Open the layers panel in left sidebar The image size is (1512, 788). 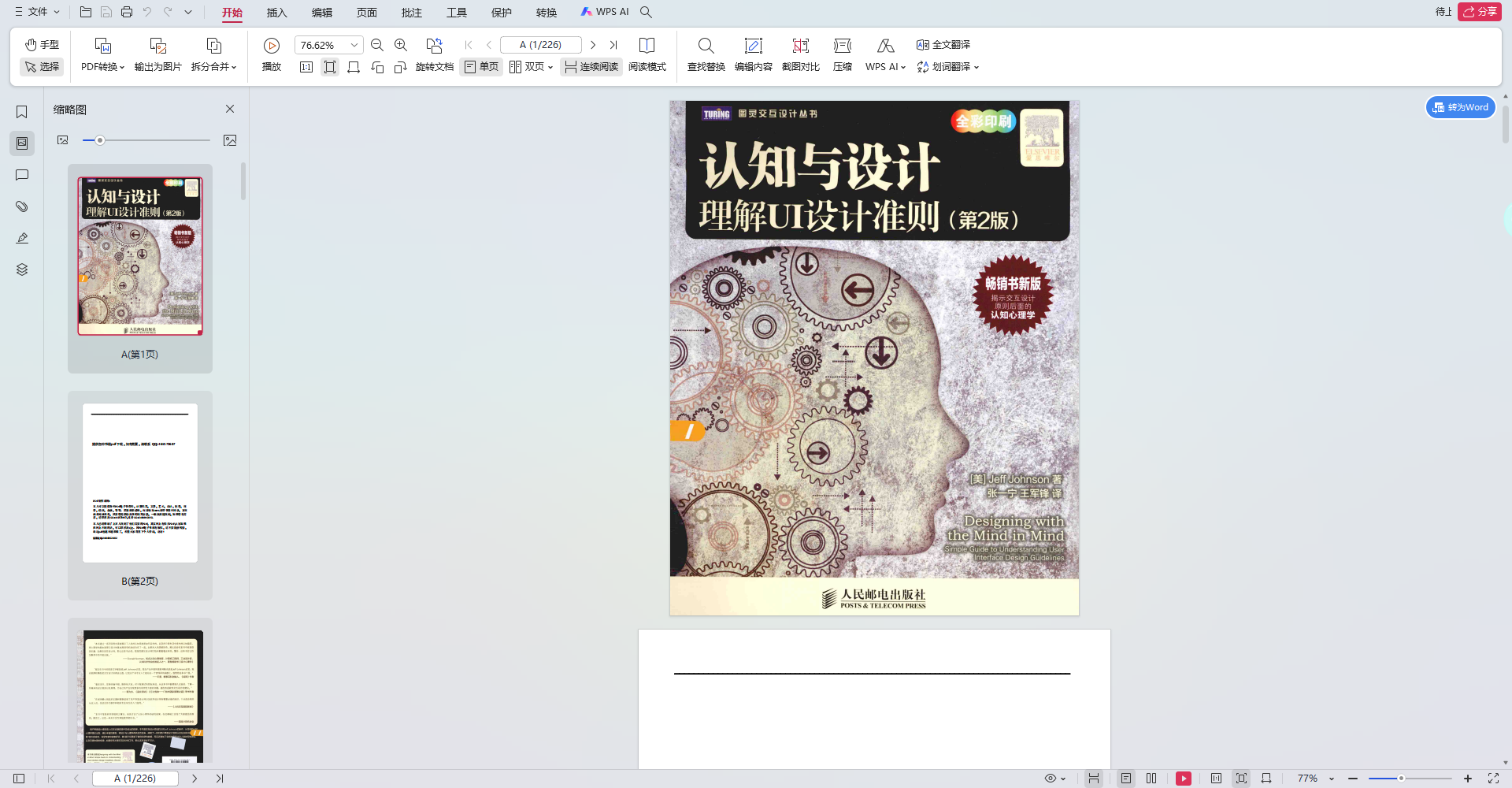tap(22, 269)
